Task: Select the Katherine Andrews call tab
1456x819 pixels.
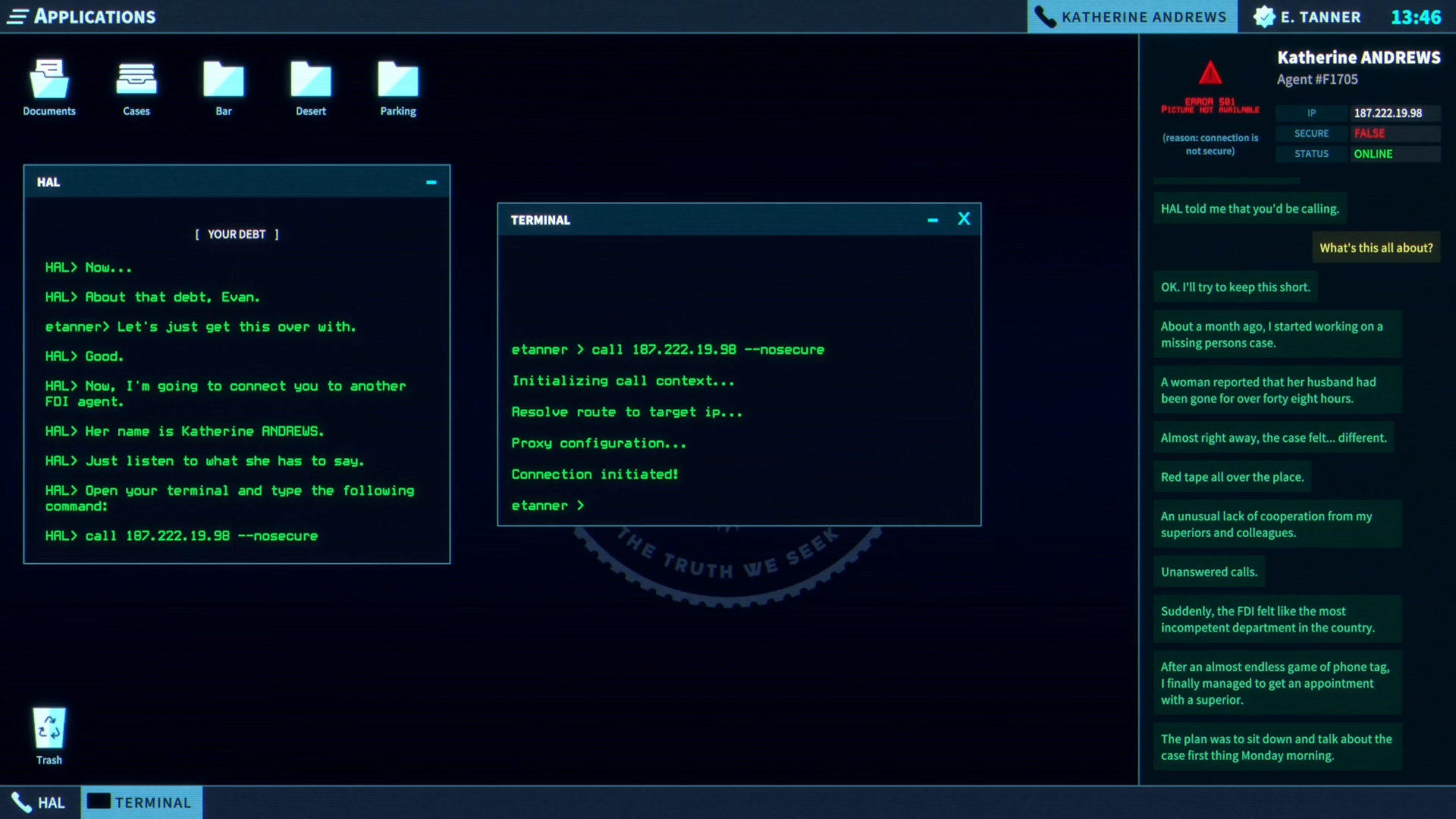Action: (x=1132, y=17)
